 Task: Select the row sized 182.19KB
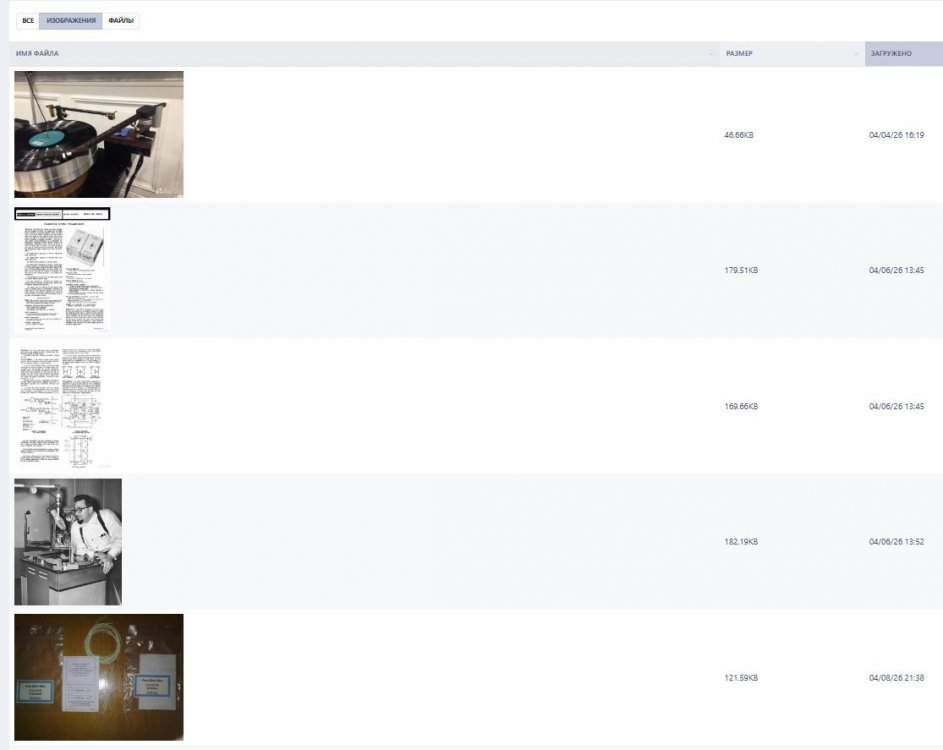coord(476,541)
